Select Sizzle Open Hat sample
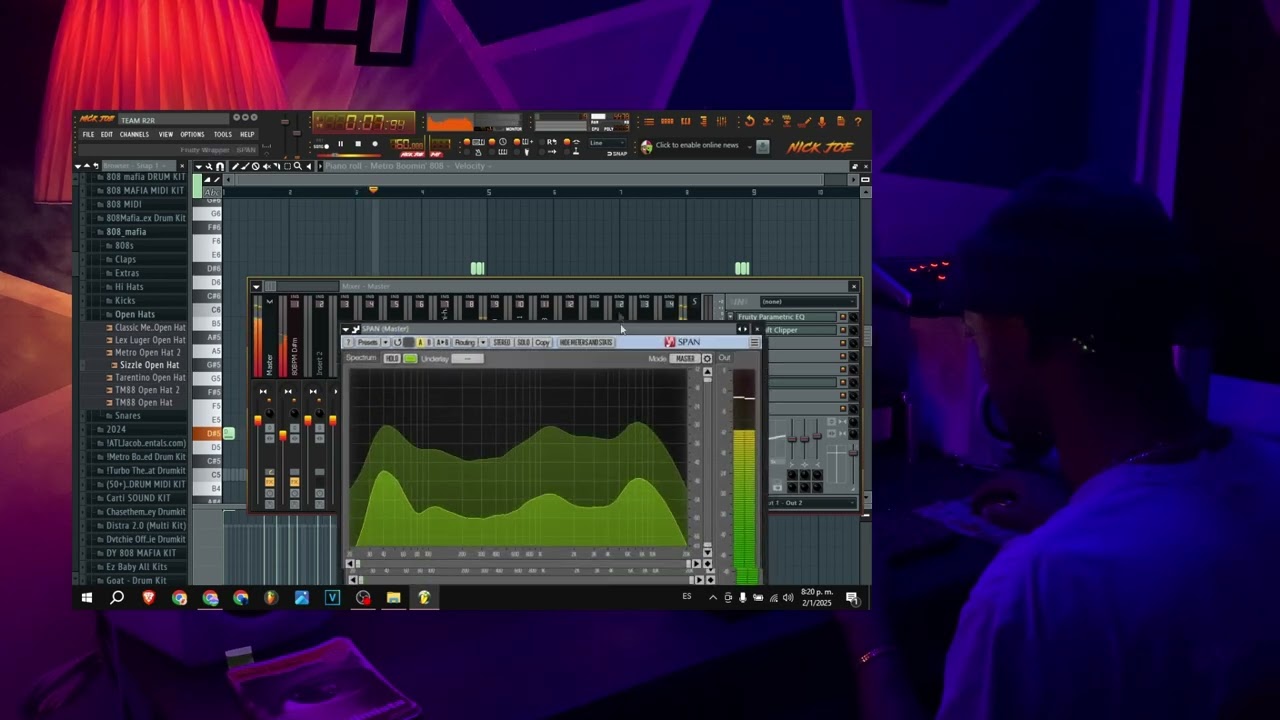Viewport: 1280px width, 720px height. click(149, 365)
